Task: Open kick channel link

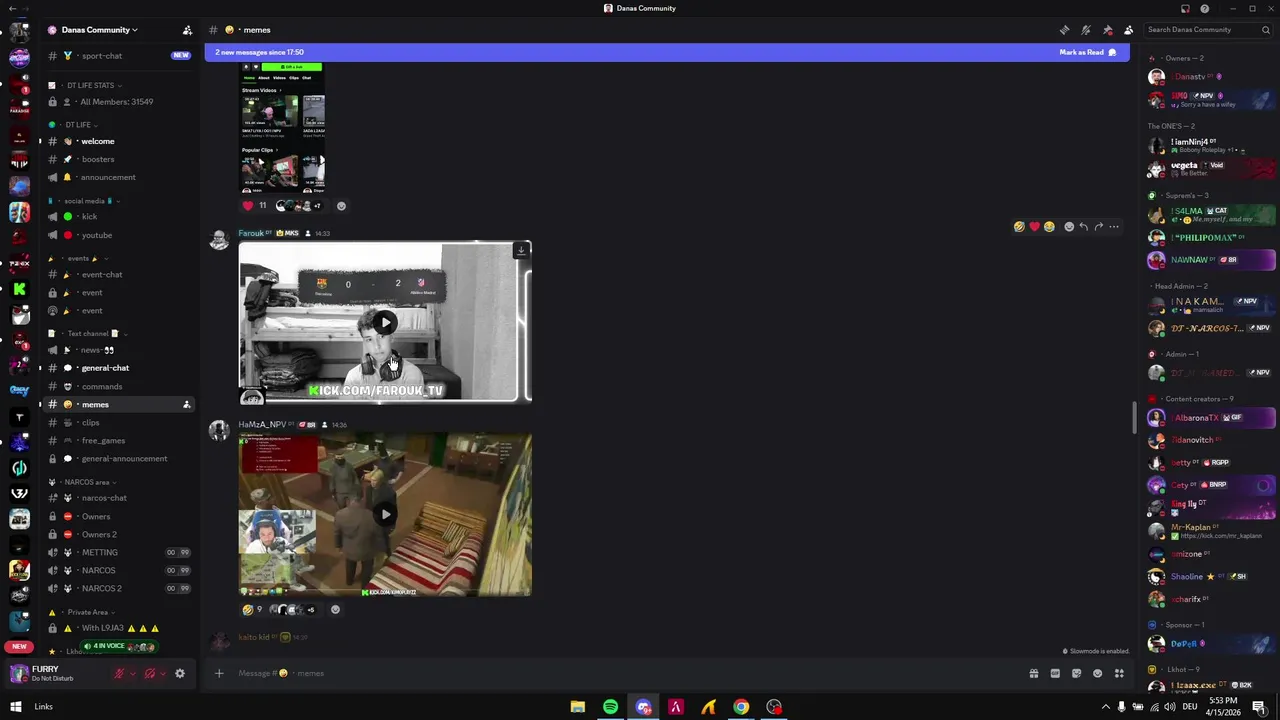Action: coord(119,216)
